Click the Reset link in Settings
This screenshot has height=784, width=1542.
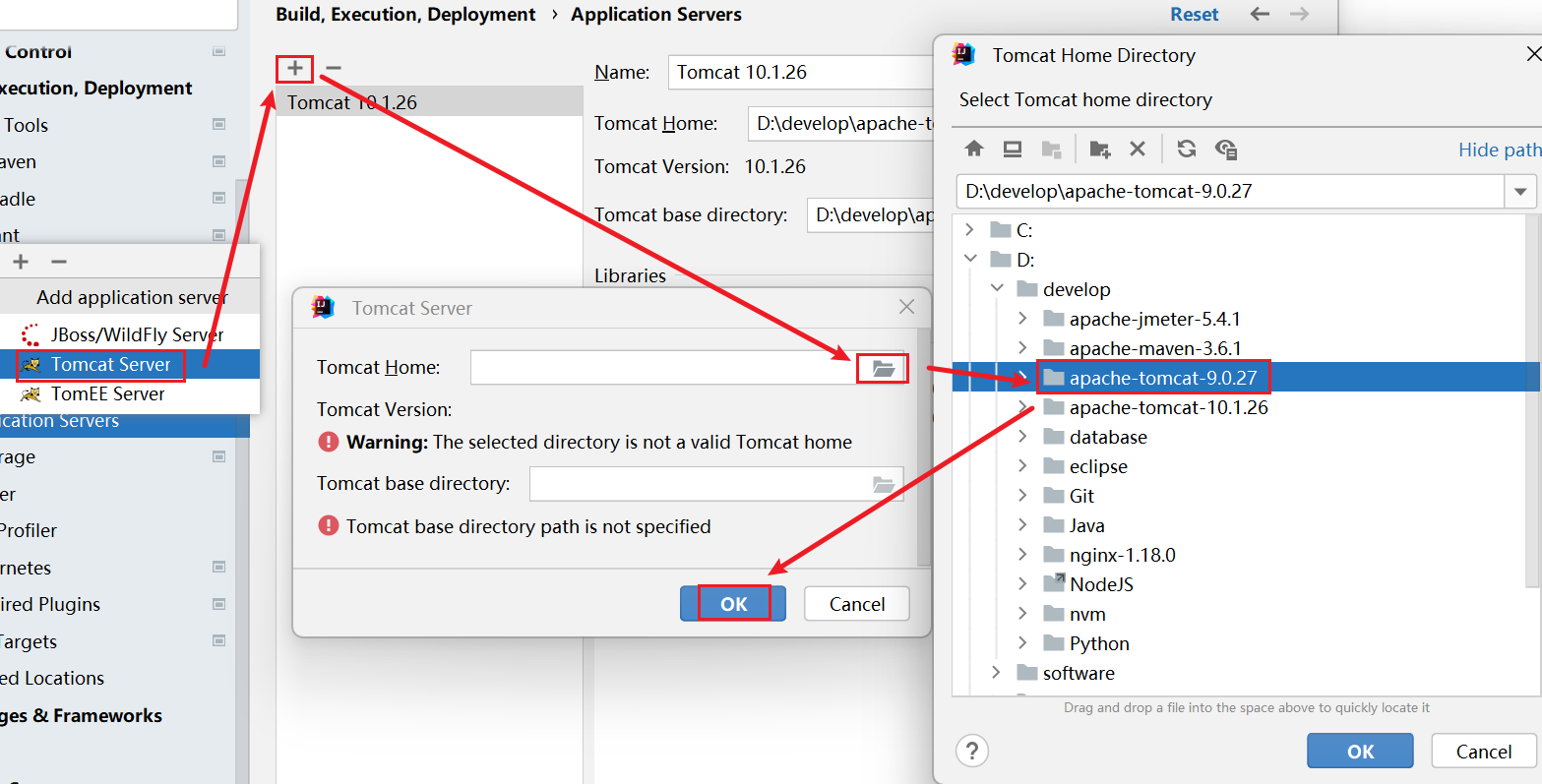click(1195, 14)
